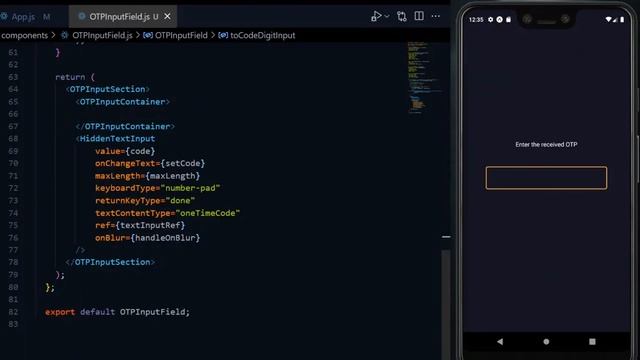The height and width of the screenshot is (360, 640).
Task: Split the editor to the right
Action: coord(419,16)
